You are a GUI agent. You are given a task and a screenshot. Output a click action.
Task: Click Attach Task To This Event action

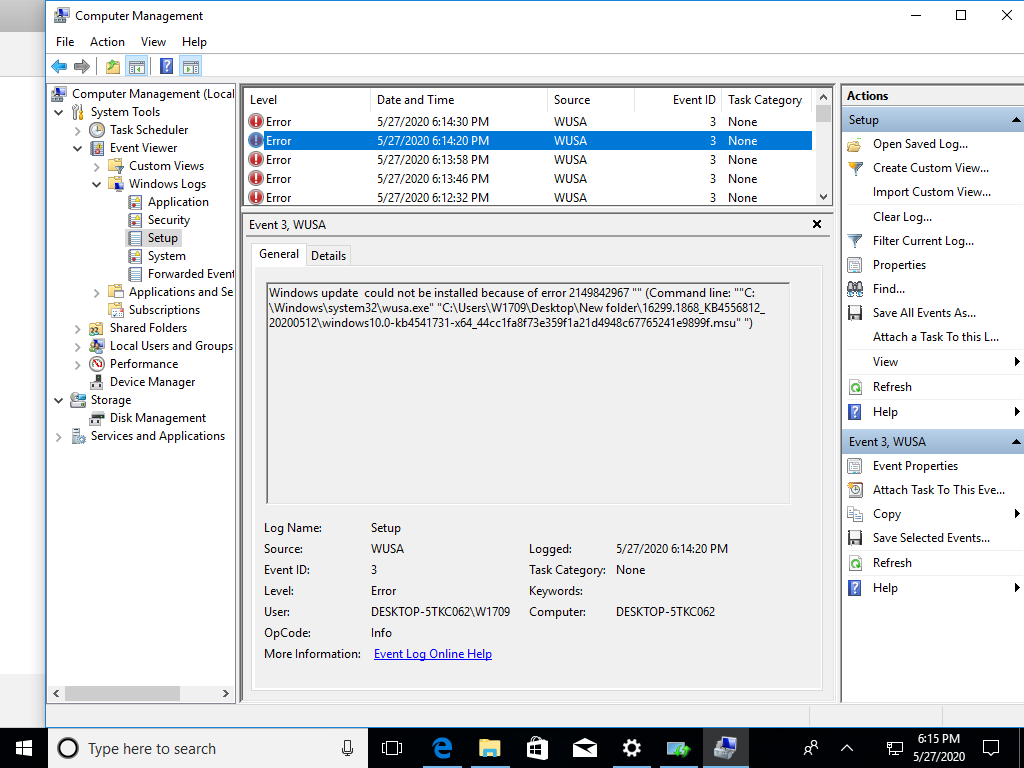coord(938,490)
